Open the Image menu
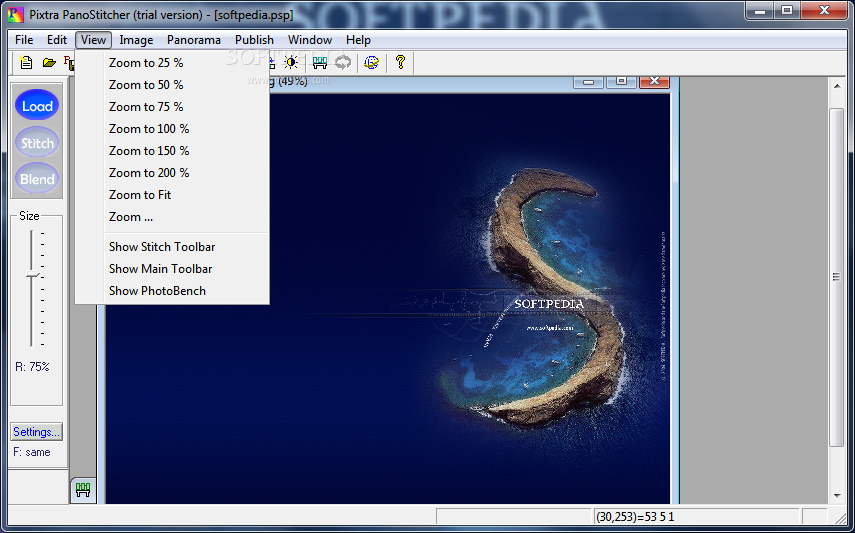This screenshot has width=855, height=533. 136,40
